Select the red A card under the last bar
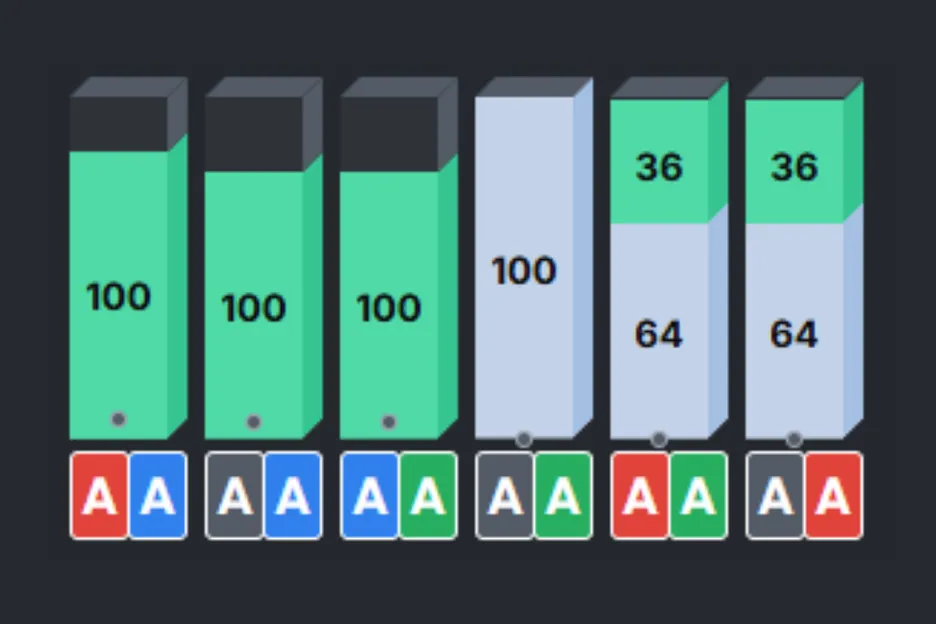The image size is (936, 624). coord(833,496)
